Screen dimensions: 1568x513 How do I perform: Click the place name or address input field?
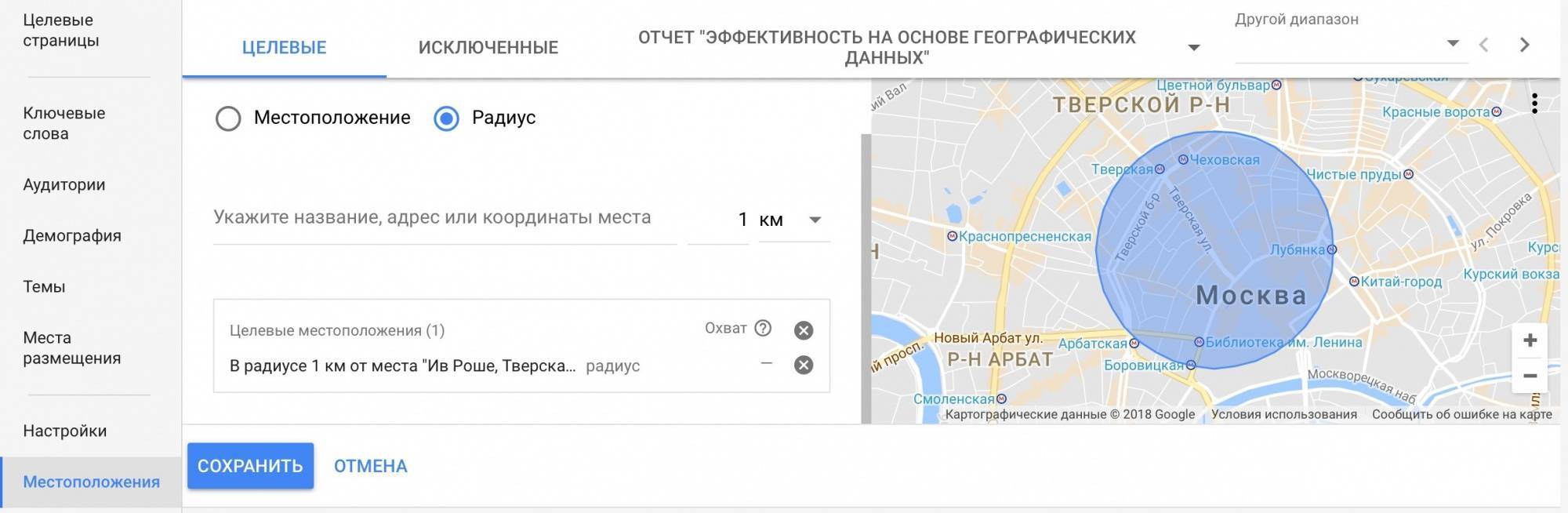444,218
